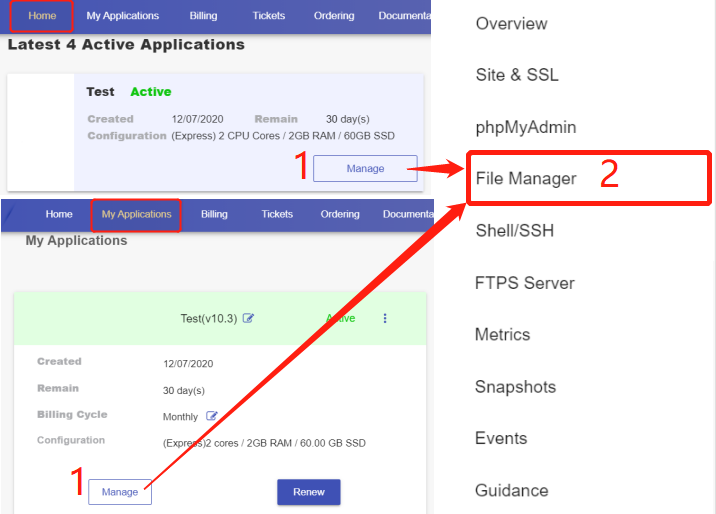Open Snapshots menu item
Screen dimensions: 716x514
[515, 387]
